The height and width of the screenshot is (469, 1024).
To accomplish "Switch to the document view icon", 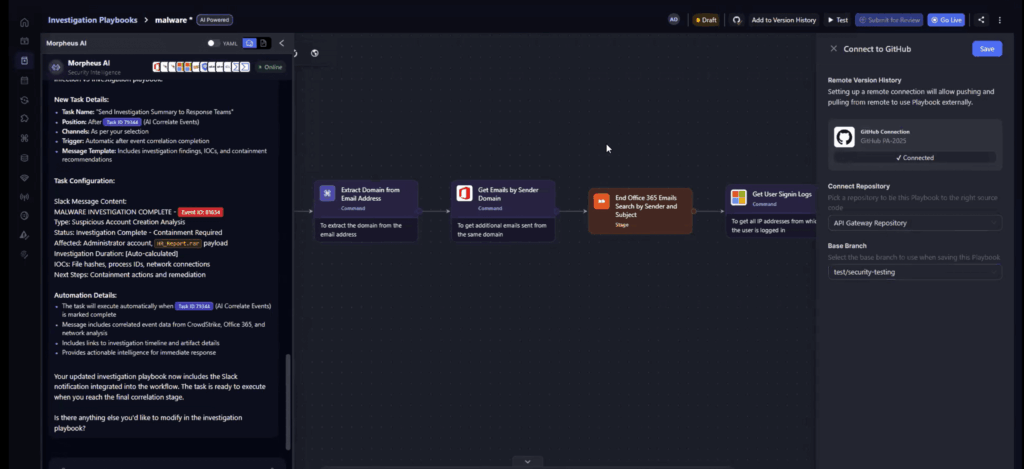I will click(x=263, y=43).
